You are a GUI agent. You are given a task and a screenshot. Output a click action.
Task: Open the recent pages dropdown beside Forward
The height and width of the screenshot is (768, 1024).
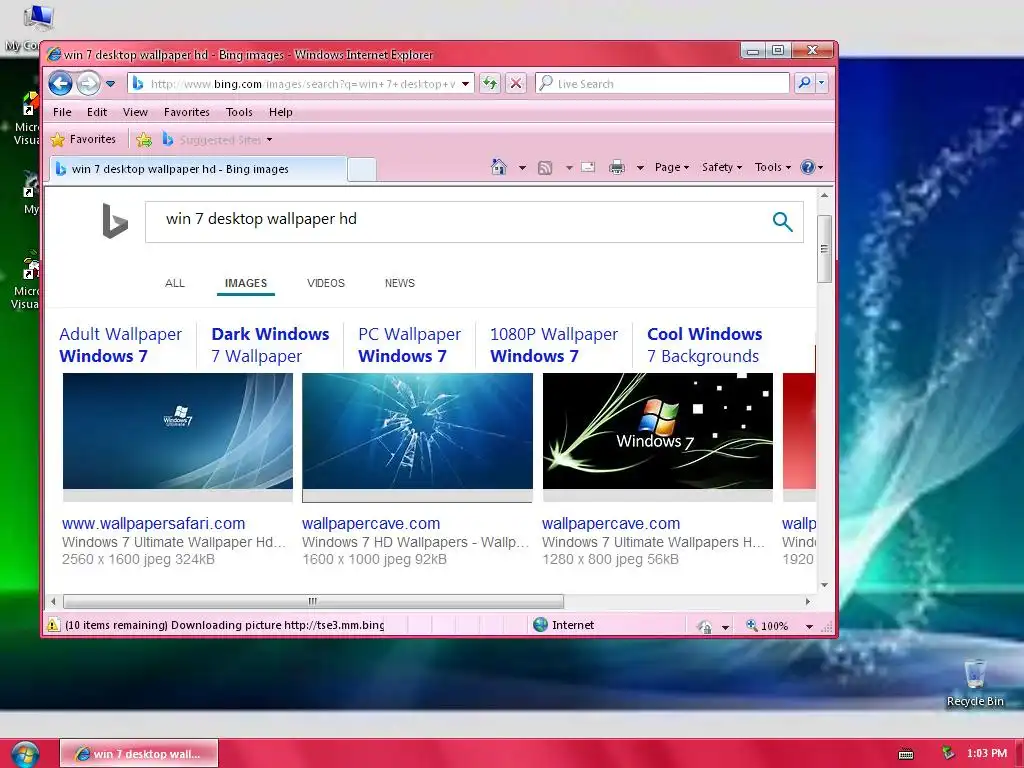click(110, 84)
